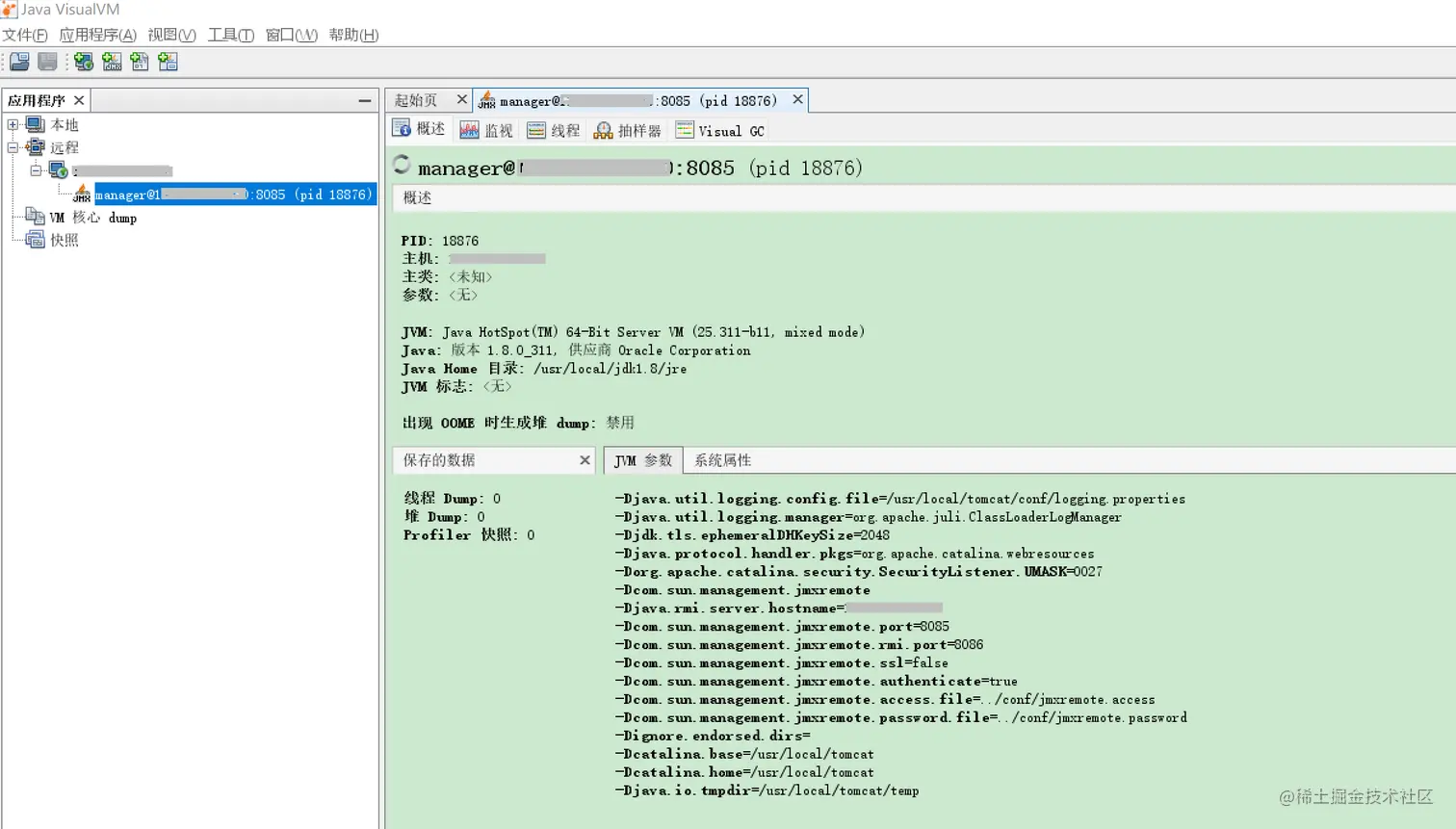Select the 本地 node in applications tree
The width and height of the screenshot is (1456, 829).
(65, 124)
